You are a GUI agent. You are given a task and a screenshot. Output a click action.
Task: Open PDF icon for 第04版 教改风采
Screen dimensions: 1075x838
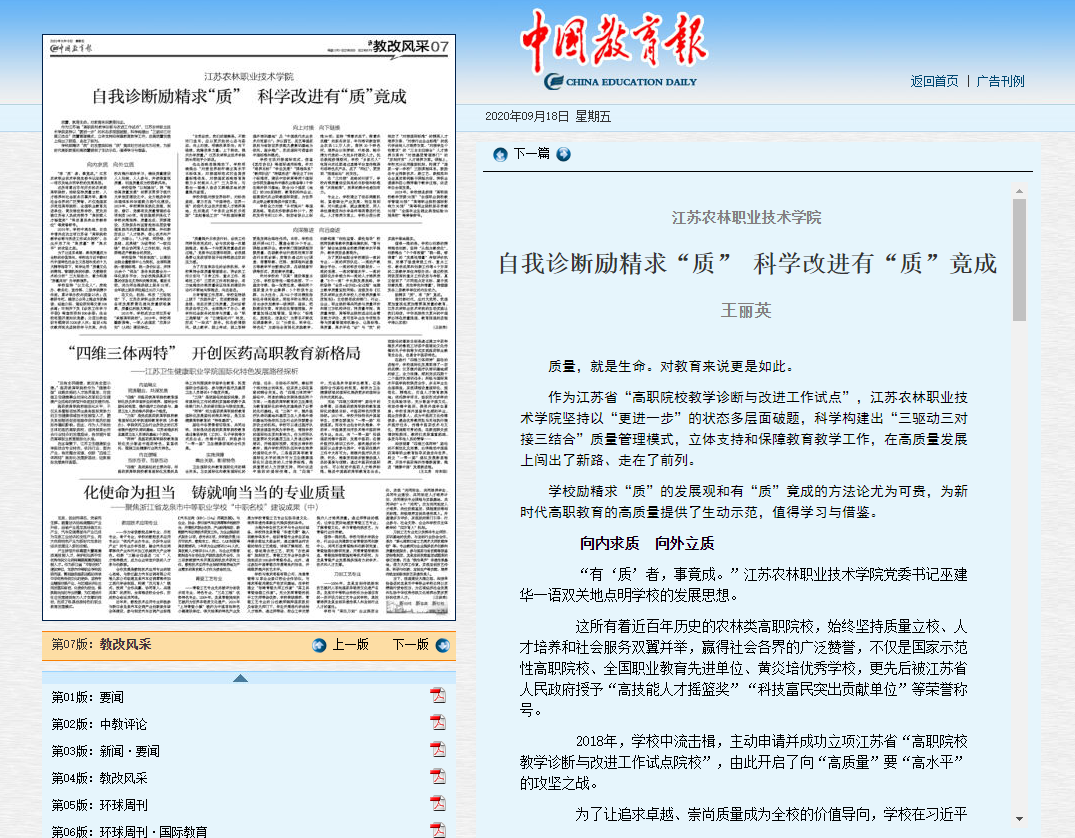coord(437,777)
